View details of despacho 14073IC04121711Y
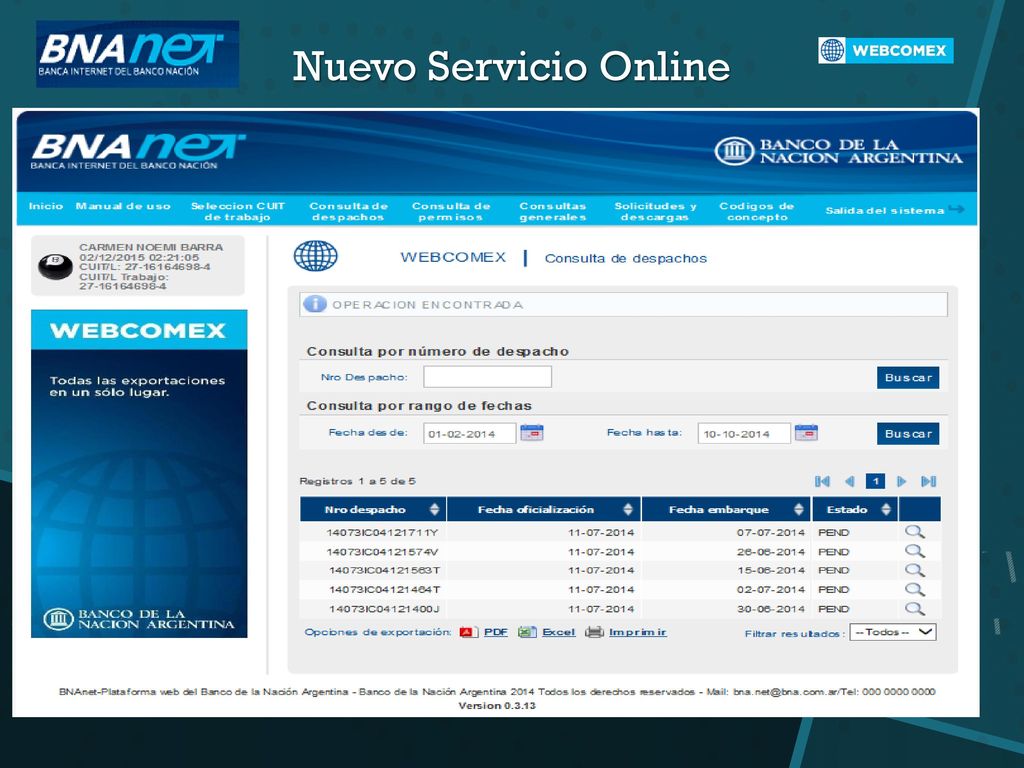This screenshot has height=768, width=1024. click(x=914, y=532)
